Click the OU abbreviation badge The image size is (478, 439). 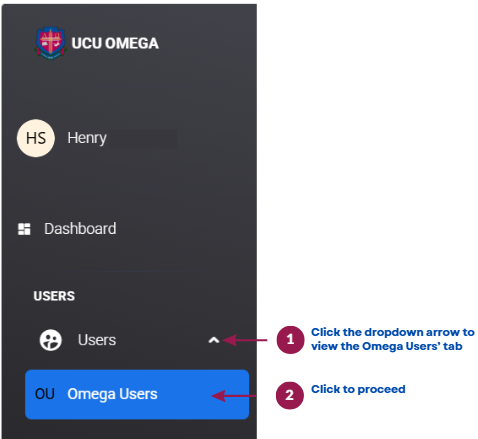(45, 394)
